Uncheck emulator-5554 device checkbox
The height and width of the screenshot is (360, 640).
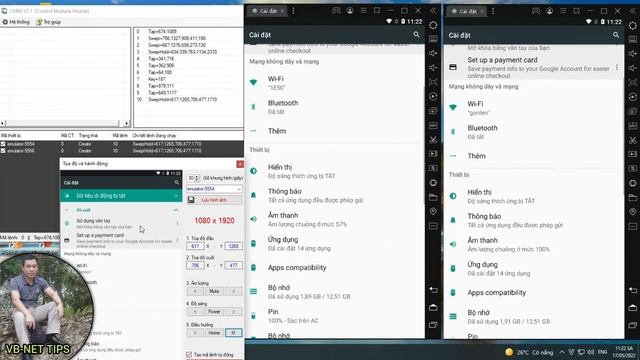point(3,144)
